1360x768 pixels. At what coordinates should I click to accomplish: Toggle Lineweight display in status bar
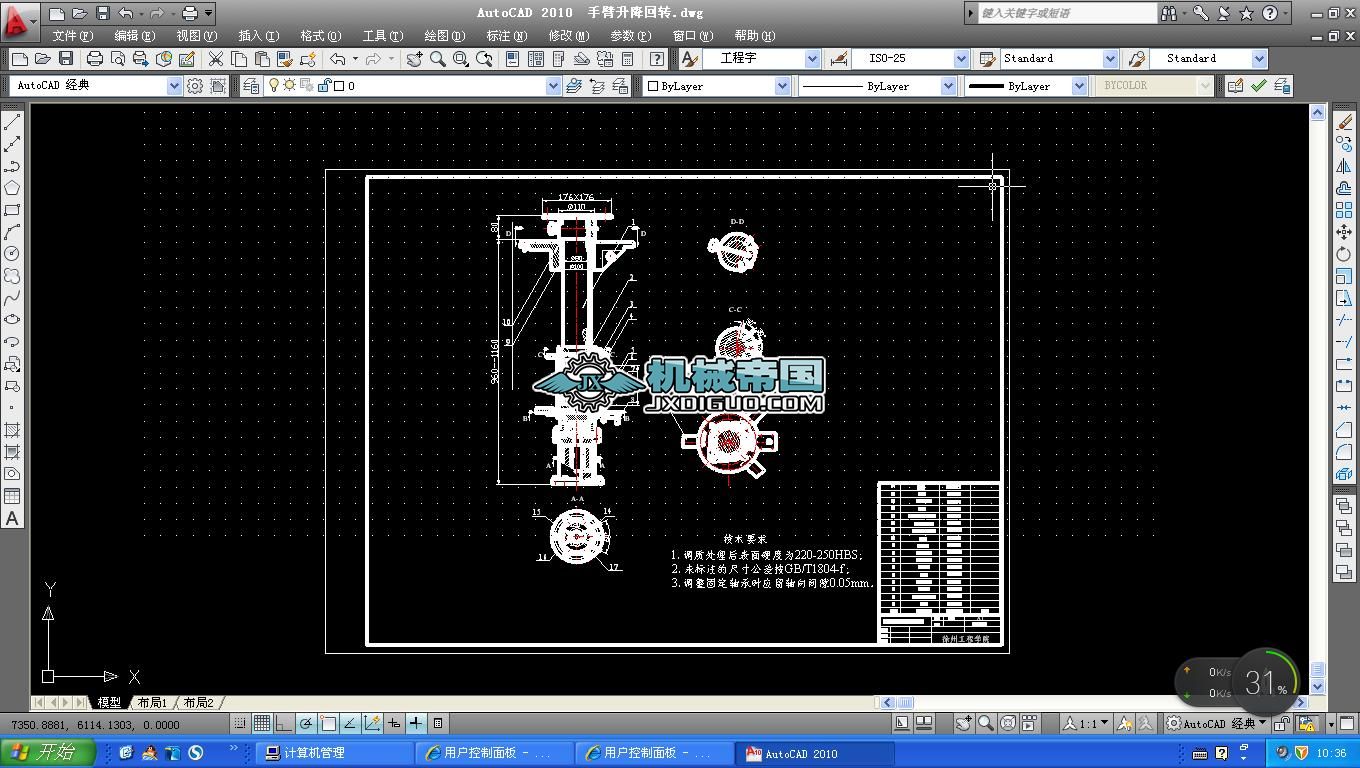416,724
